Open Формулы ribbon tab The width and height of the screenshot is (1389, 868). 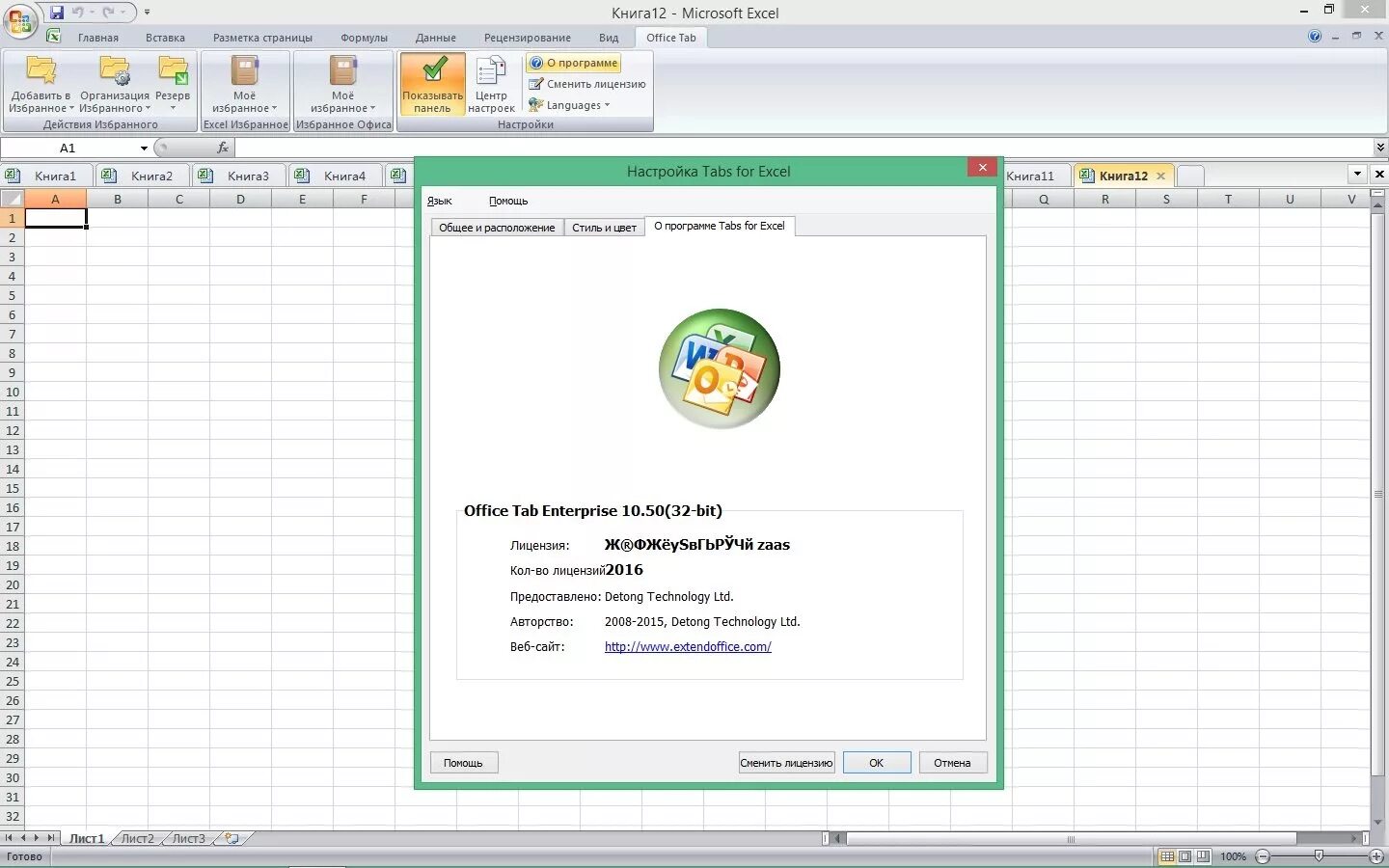tap(364, 38)
